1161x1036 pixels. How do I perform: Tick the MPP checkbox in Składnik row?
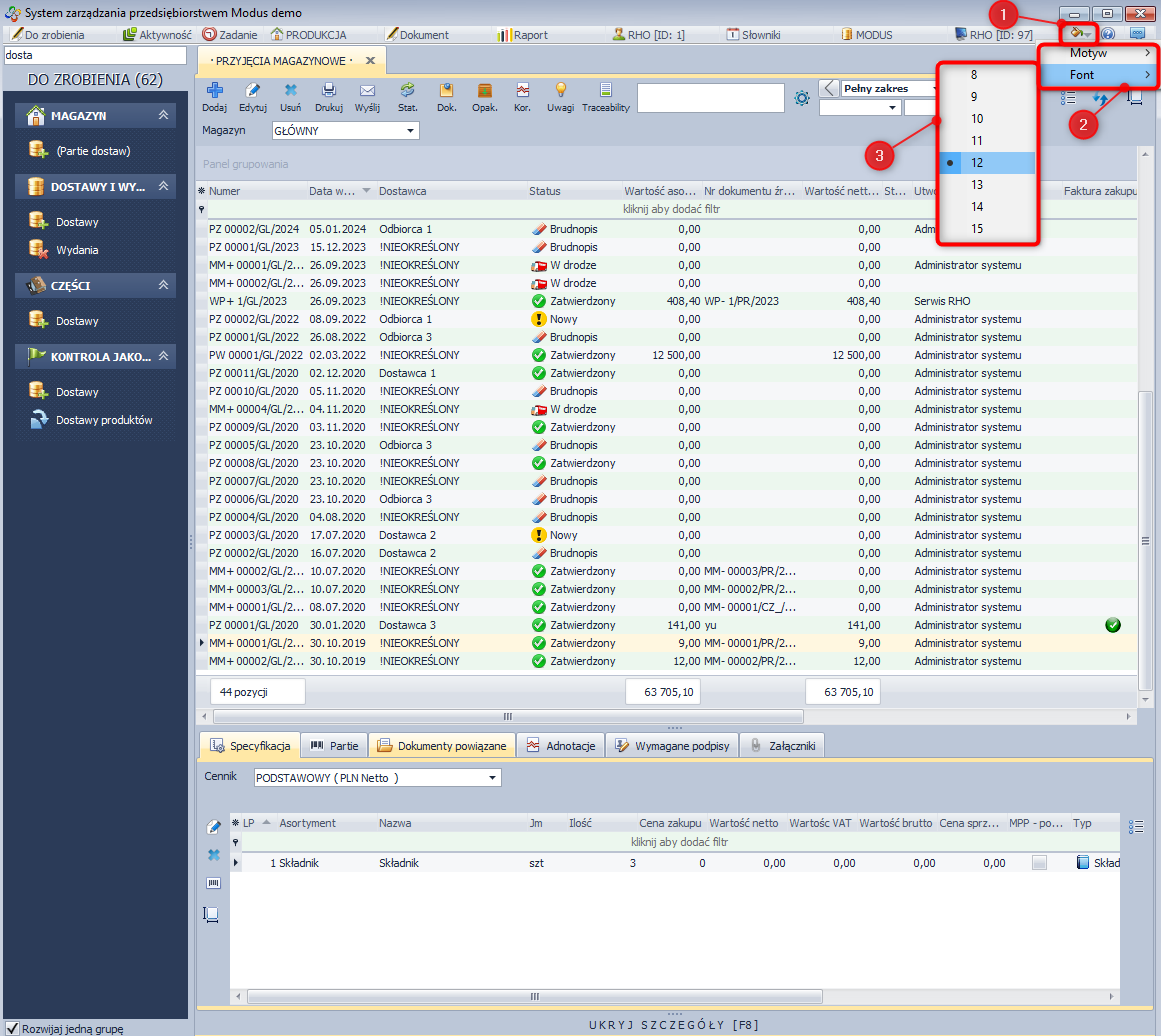(1039, 863)
